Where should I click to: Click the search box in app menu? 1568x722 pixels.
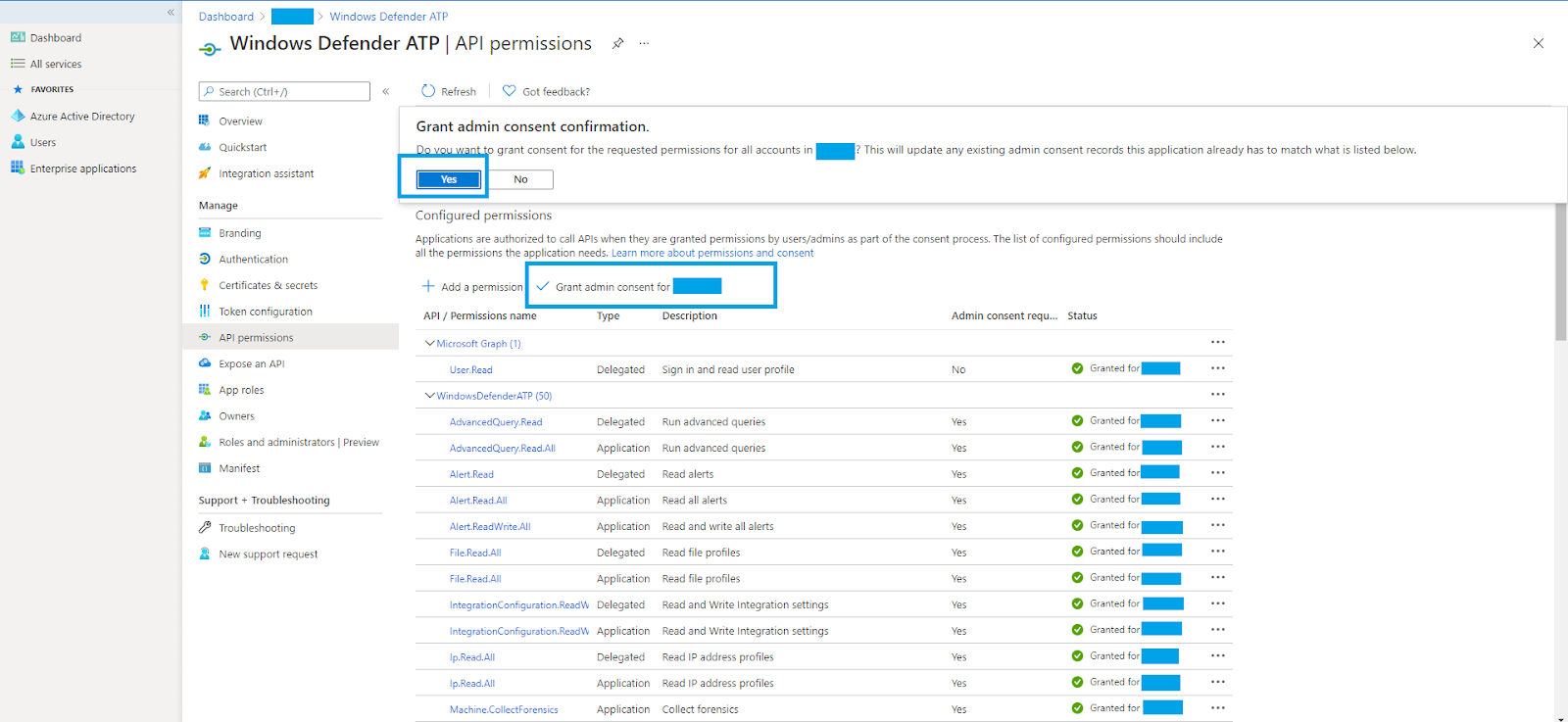(x=284, y=91)
